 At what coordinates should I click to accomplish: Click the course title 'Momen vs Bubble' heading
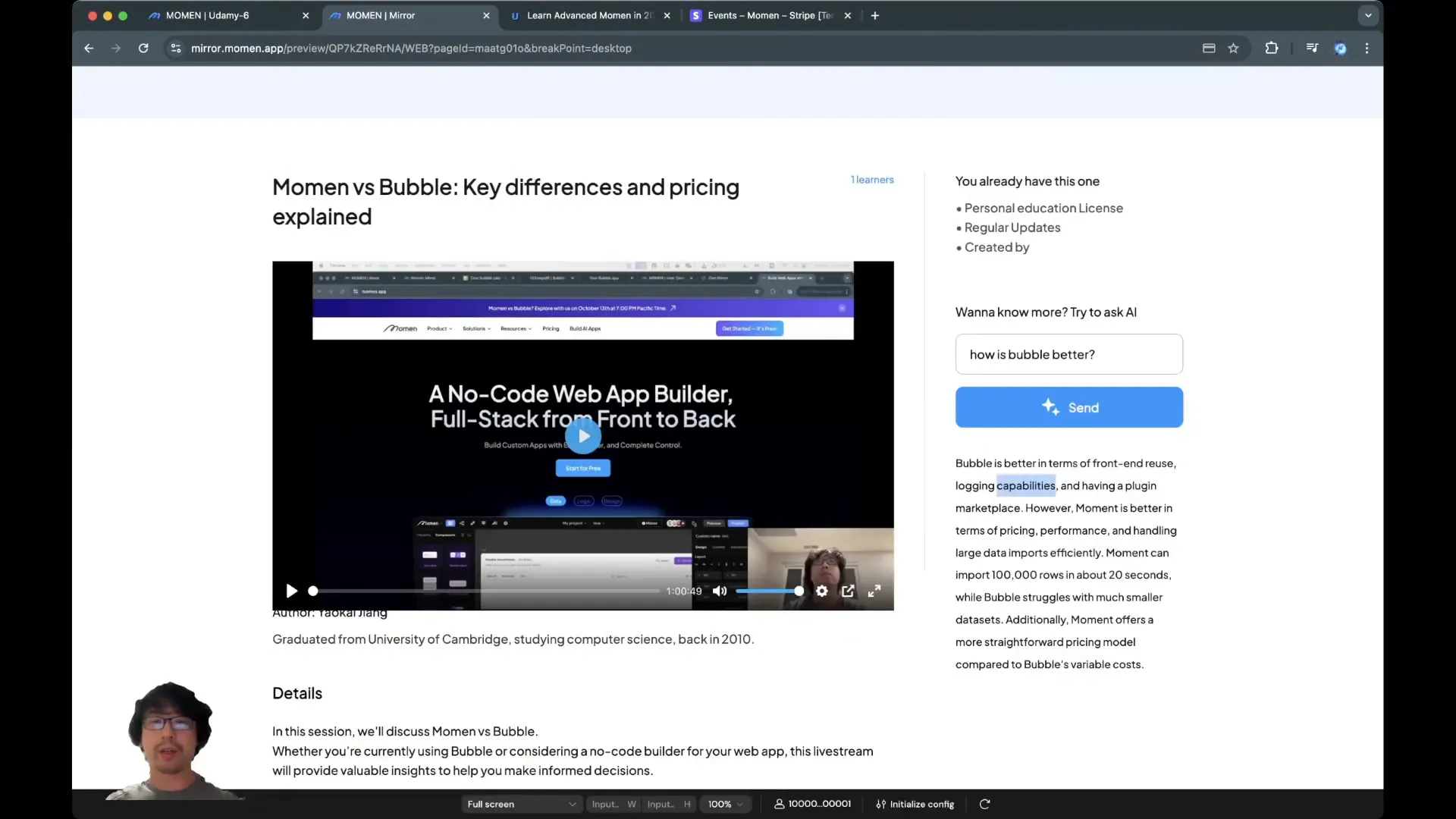point(506,202)
